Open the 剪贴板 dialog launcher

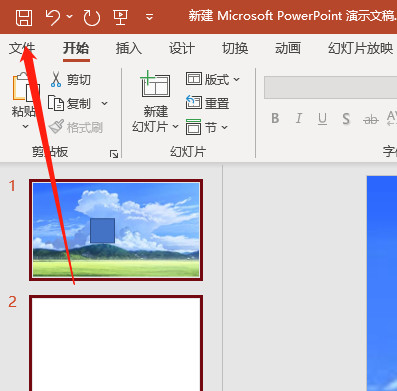pos(114,154)
